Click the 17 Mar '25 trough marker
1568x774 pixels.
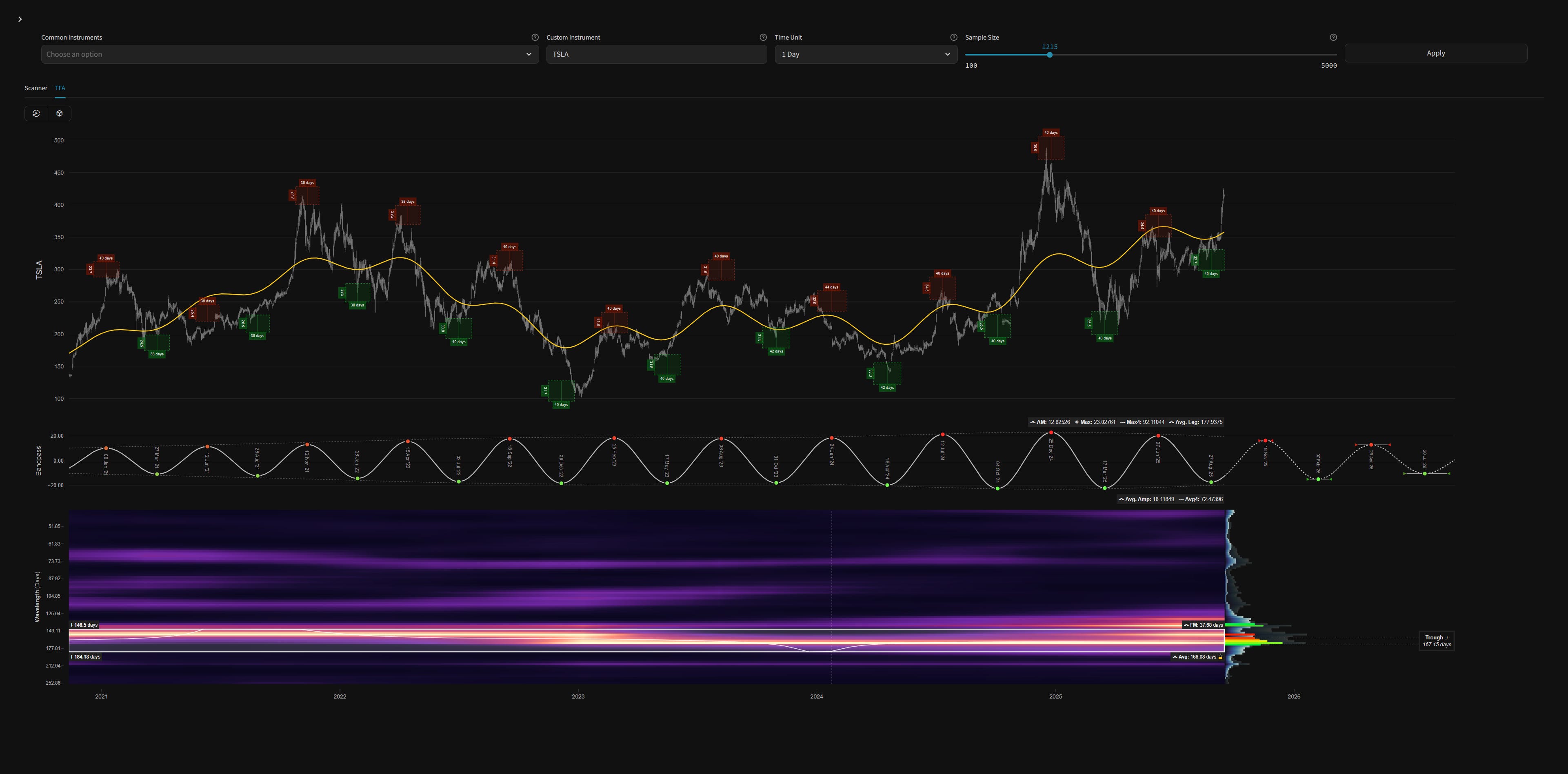click(x=1105, y=488)
